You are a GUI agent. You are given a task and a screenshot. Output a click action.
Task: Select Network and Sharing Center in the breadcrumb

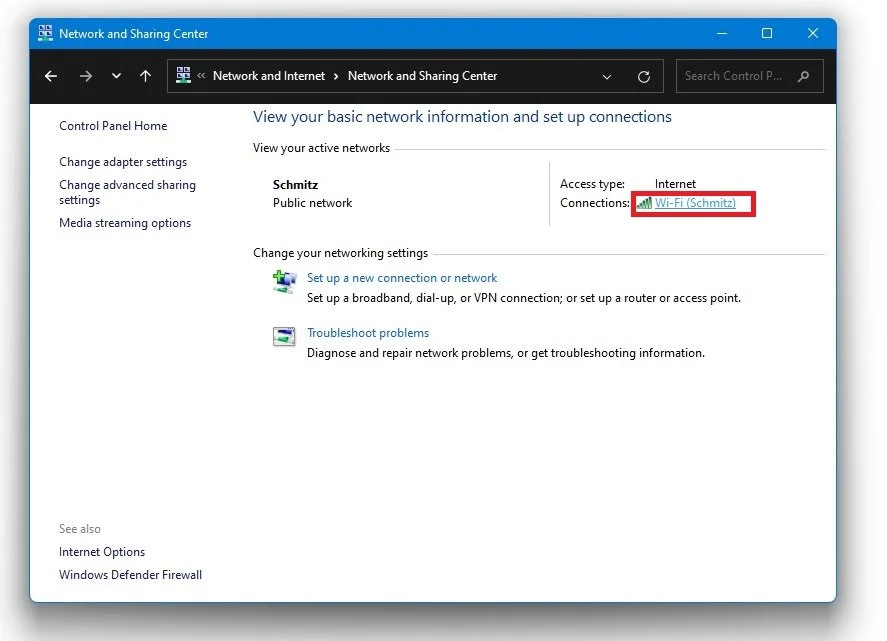point(422,75)
